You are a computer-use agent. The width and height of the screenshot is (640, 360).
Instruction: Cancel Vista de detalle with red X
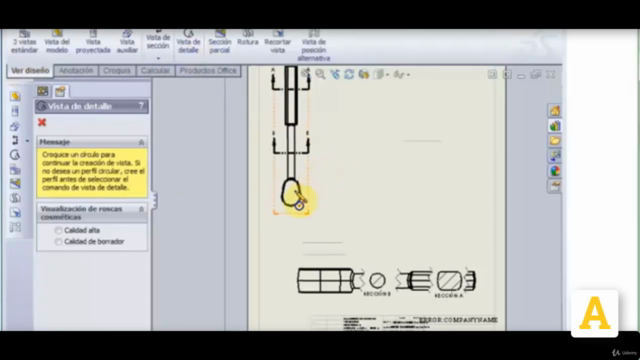click(42, 122)
